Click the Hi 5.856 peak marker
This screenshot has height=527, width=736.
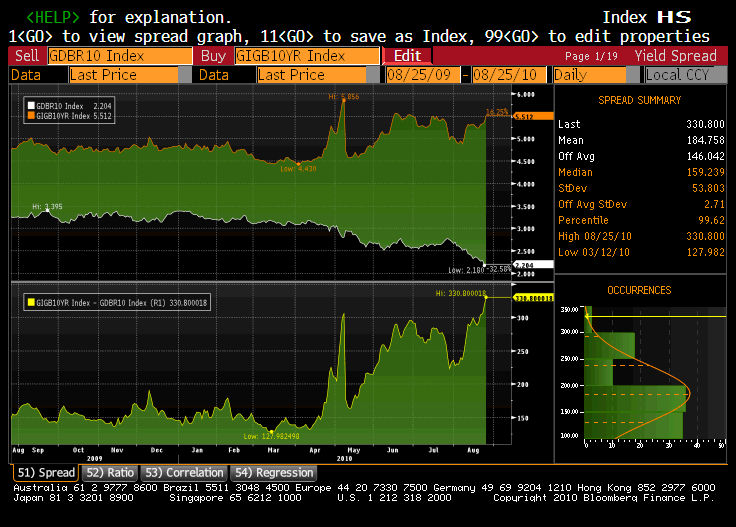[342, 100]
